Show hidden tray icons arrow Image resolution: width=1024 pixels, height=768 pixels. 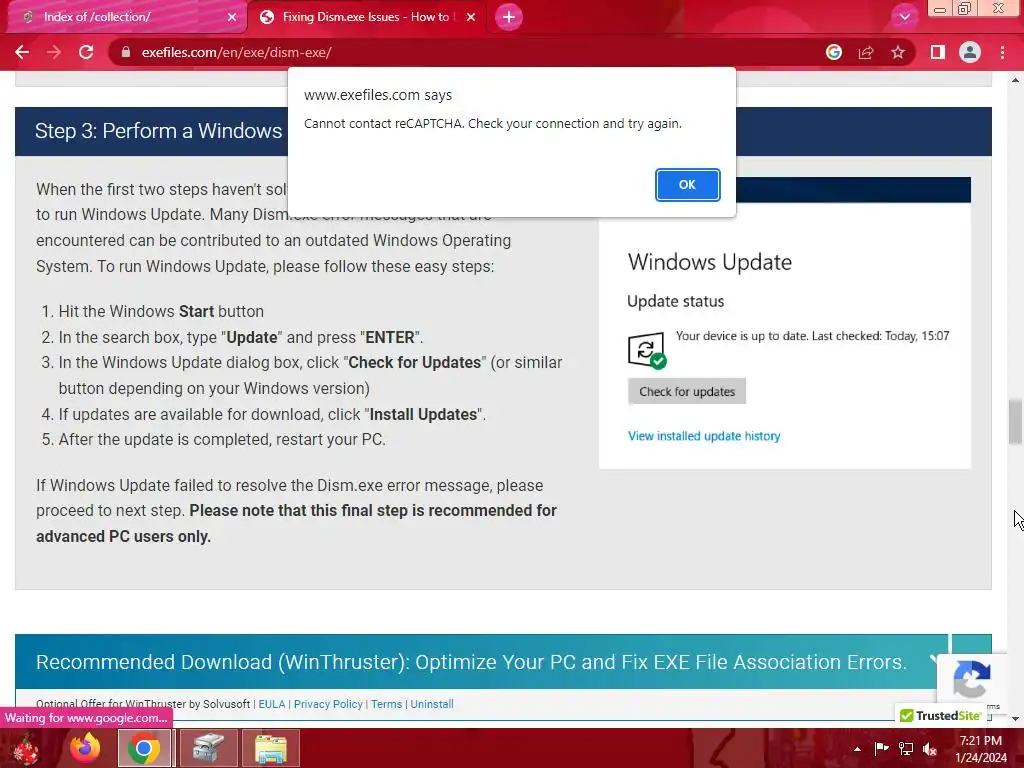coord(857,748)
